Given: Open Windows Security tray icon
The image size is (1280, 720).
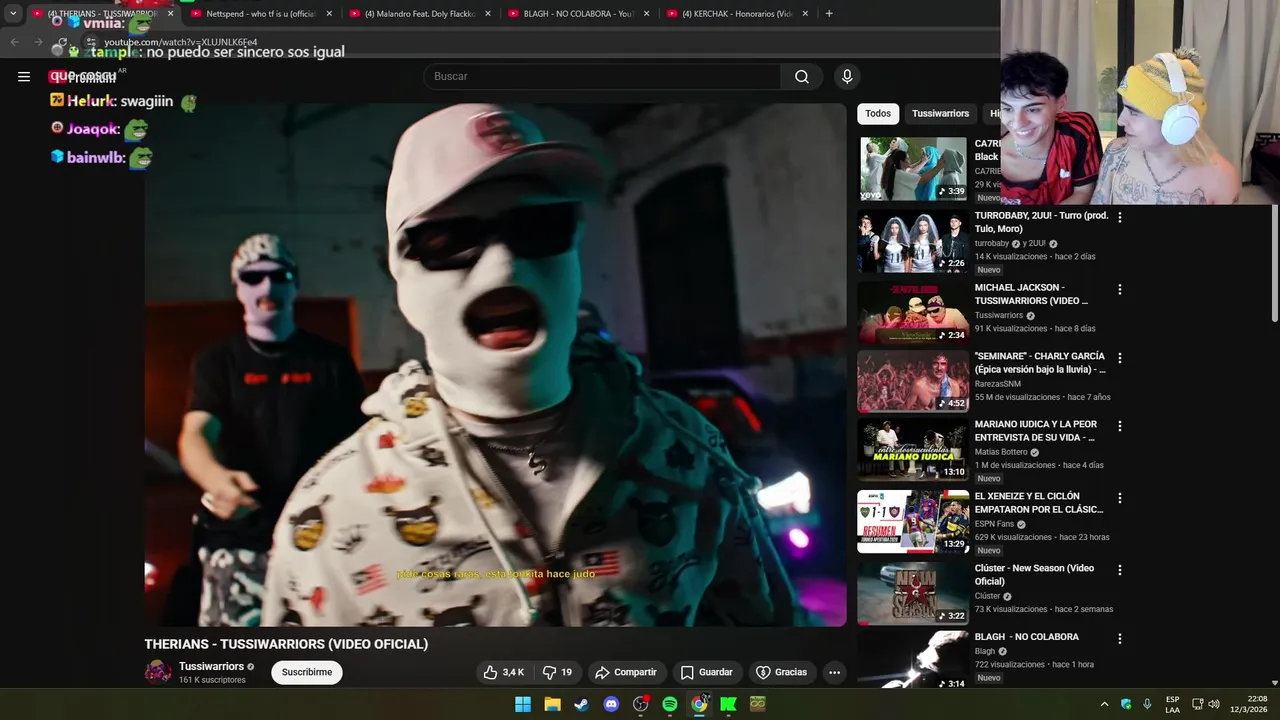Looking at the screenshot, I should [1126, 704].
